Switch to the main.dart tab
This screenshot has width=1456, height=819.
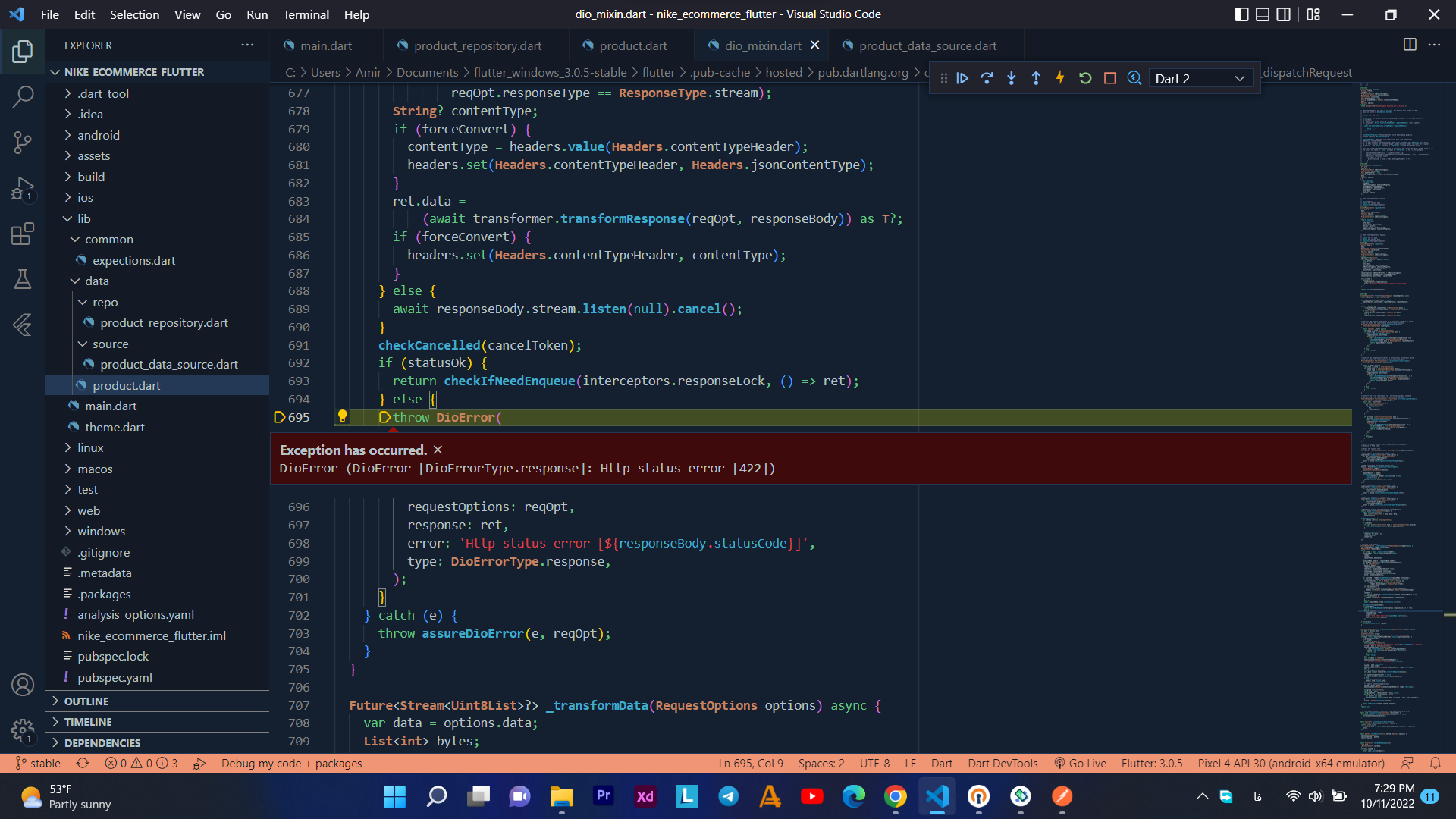point(326,45)
